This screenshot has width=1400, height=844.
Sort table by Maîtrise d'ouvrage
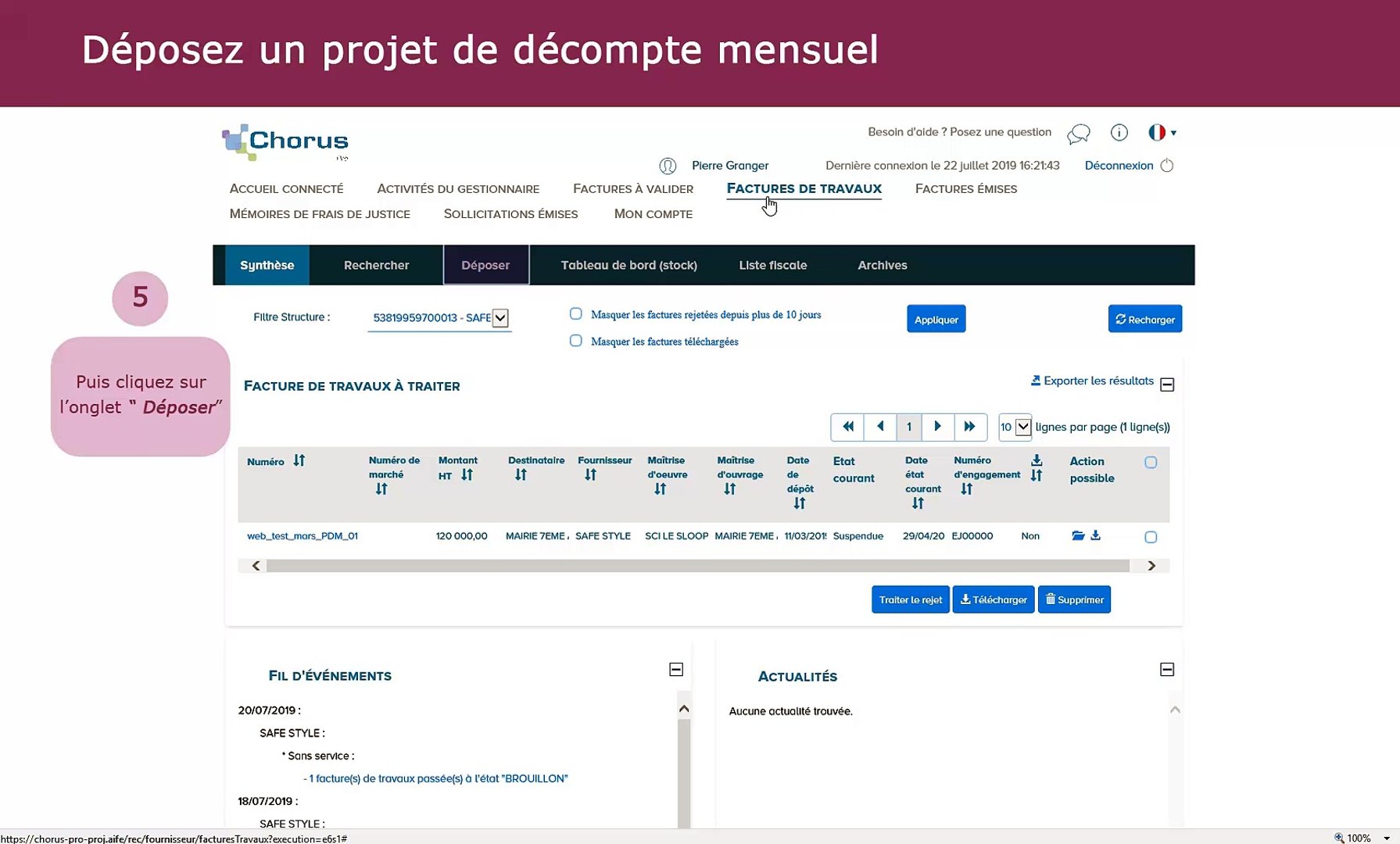730,489
